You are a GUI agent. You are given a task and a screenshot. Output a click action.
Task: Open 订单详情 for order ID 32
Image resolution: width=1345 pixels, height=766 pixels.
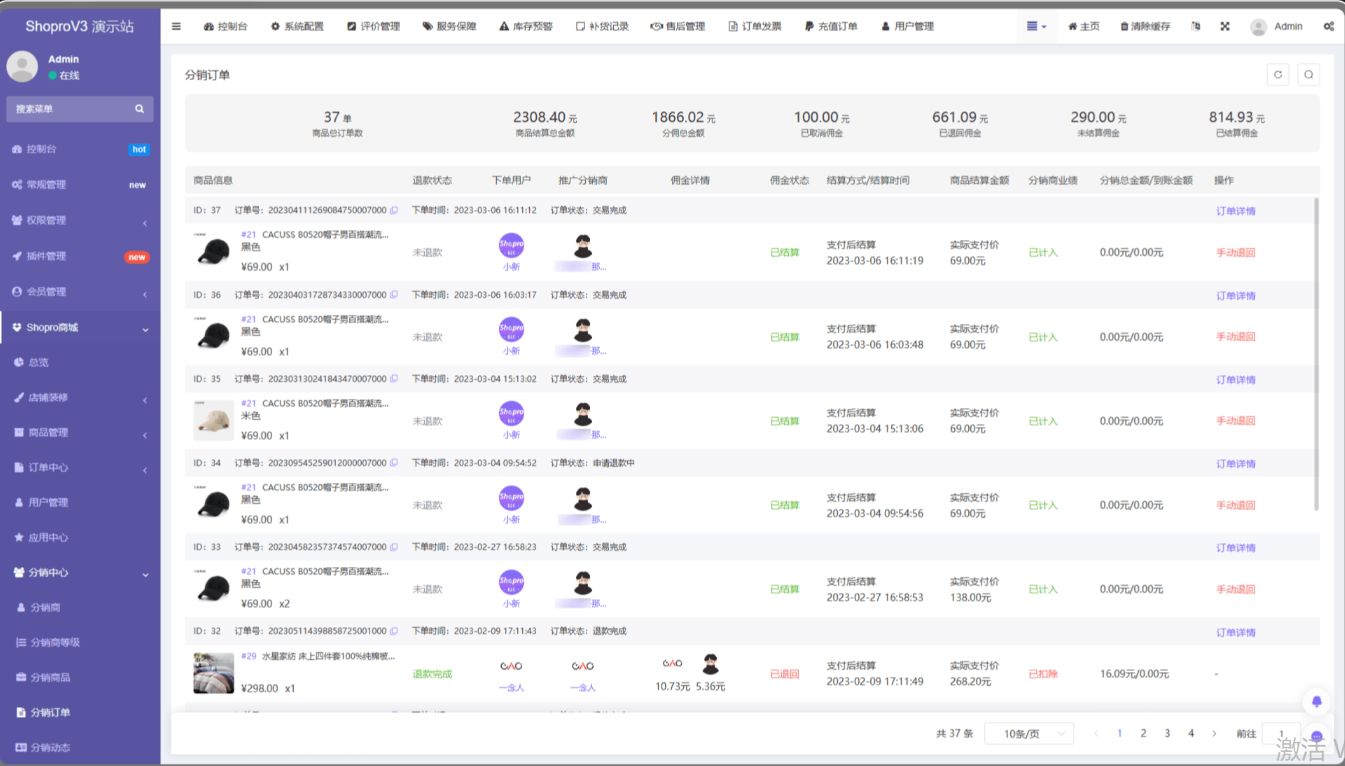pyautogui.click(x=1236, y=632)
